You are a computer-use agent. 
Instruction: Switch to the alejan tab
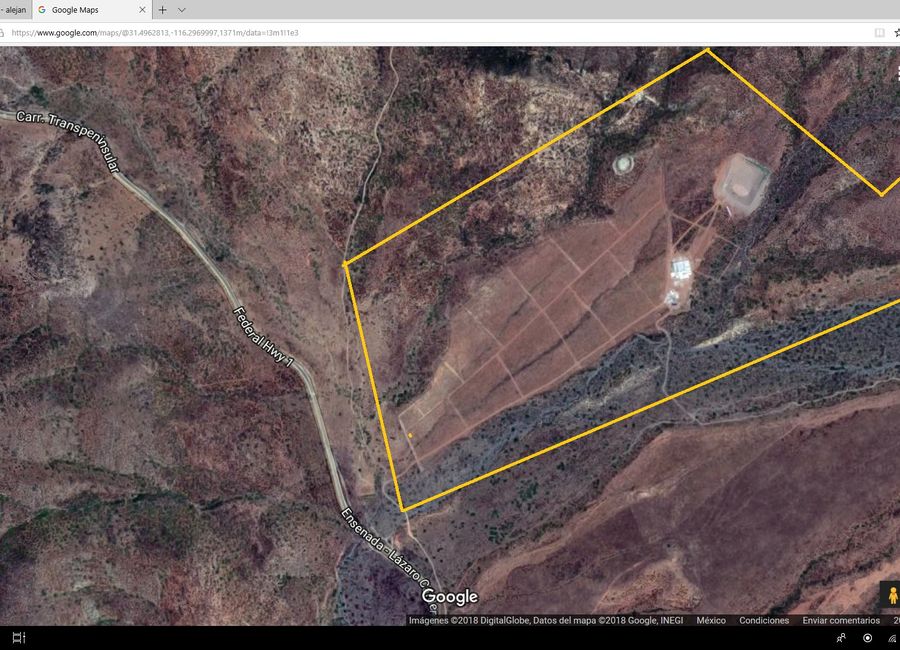click(x=12, y=9)
